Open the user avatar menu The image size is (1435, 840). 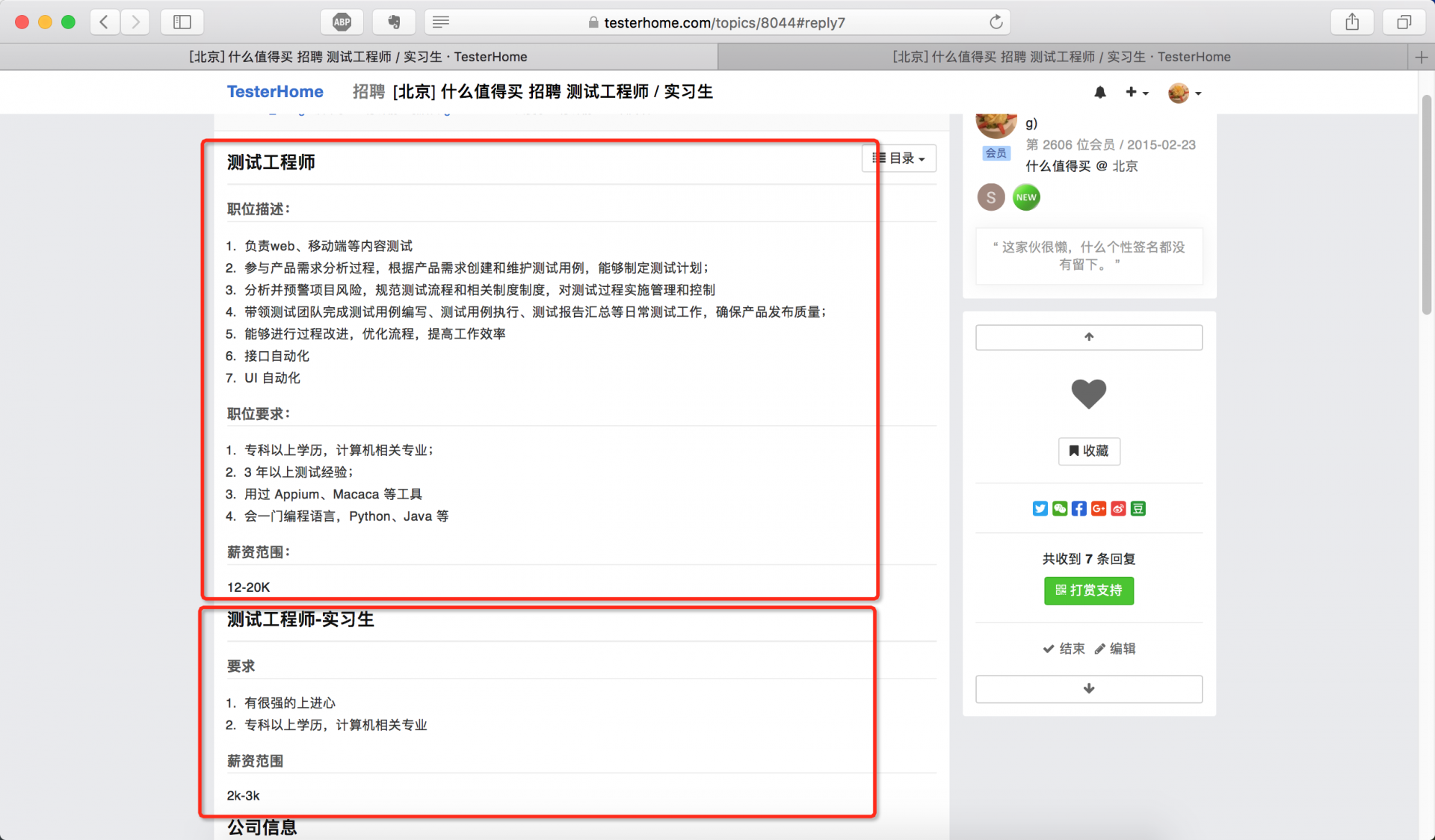point(1185,93)
